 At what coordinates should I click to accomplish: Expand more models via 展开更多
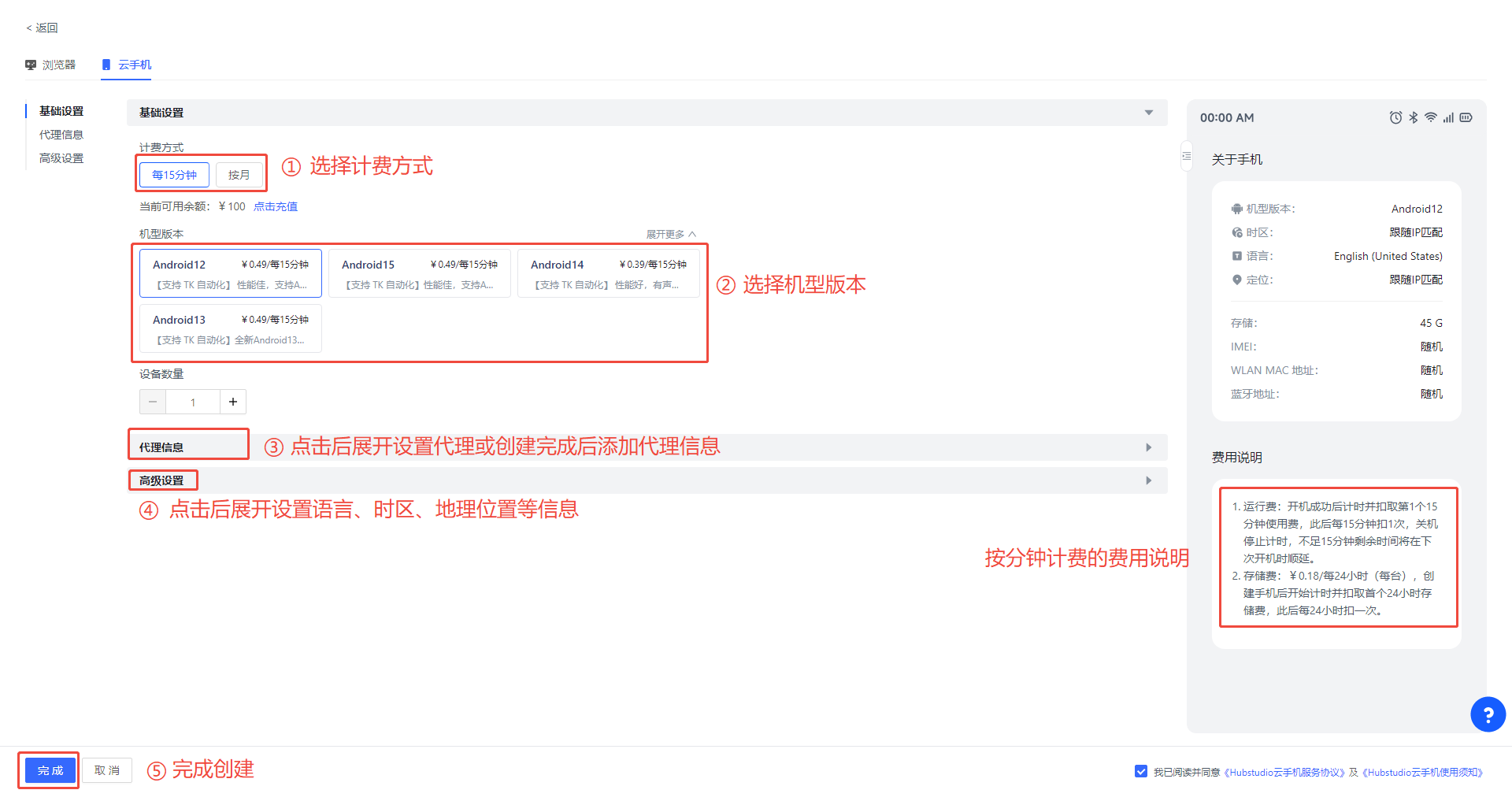coord(671,234)
